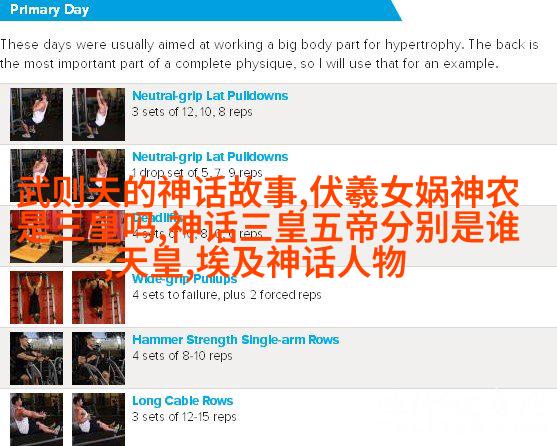557x446 pixels.
Task: Open the first Neutral-grip Lat Pulldowns link
Action: pyautogui.click(x=210, y=96)
